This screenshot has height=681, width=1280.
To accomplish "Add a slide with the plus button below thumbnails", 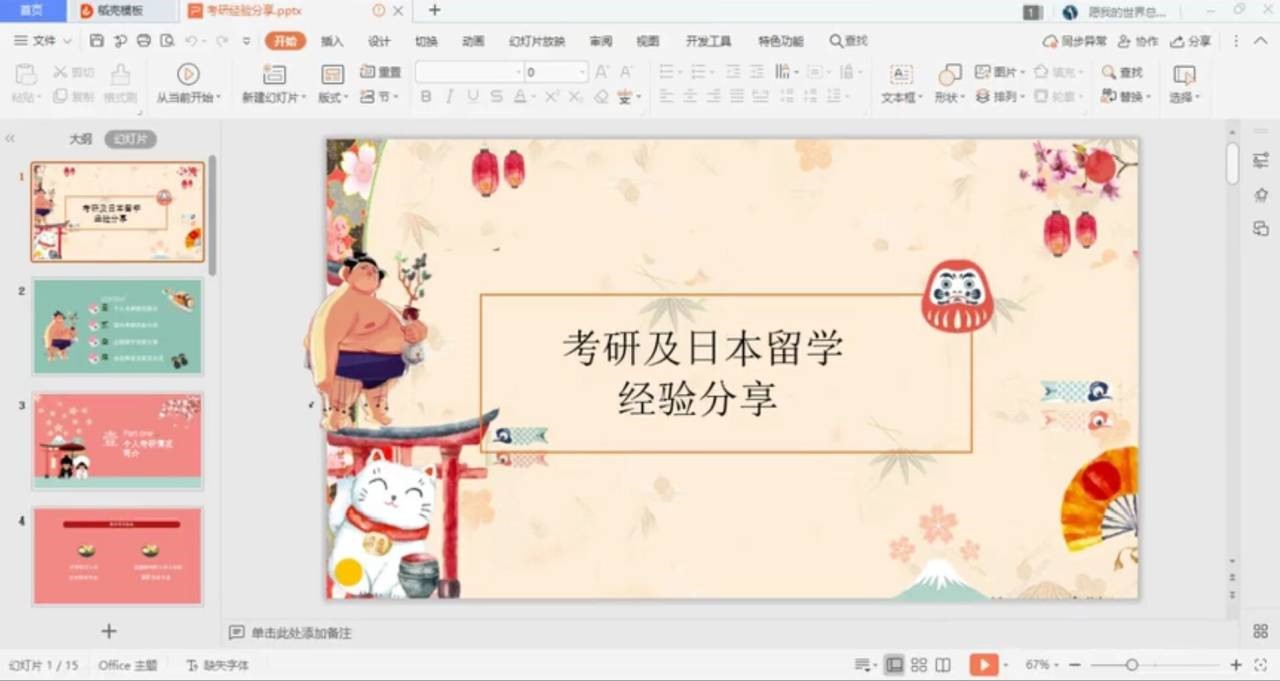I will click(109, 631).
